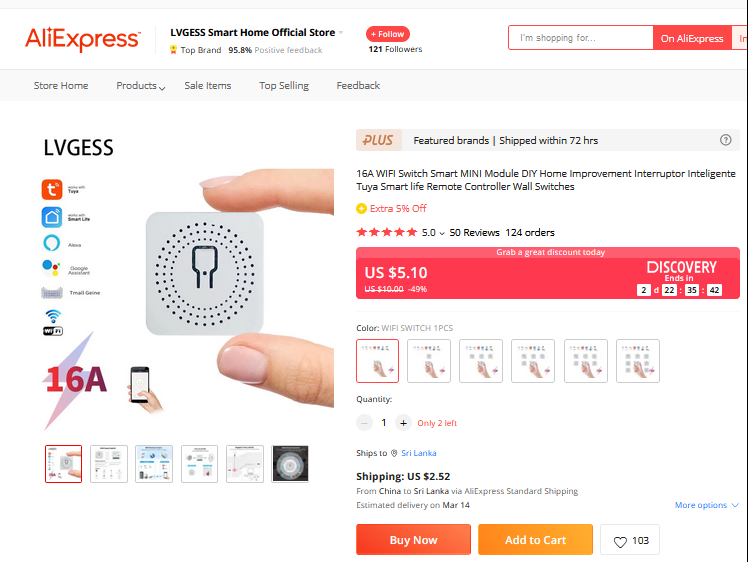Increase quantity with the plus button
Viewport: 748px width, 562px height.
pyautogui.click(x=403, y=423)
